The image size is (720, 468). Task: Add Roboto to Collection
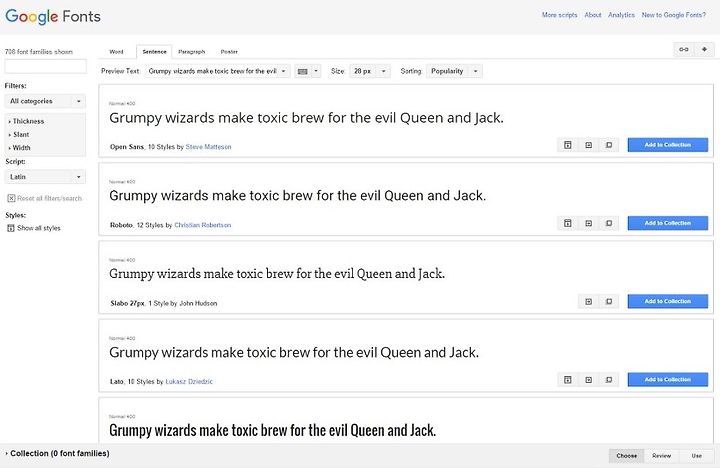[x=668, y=223]
